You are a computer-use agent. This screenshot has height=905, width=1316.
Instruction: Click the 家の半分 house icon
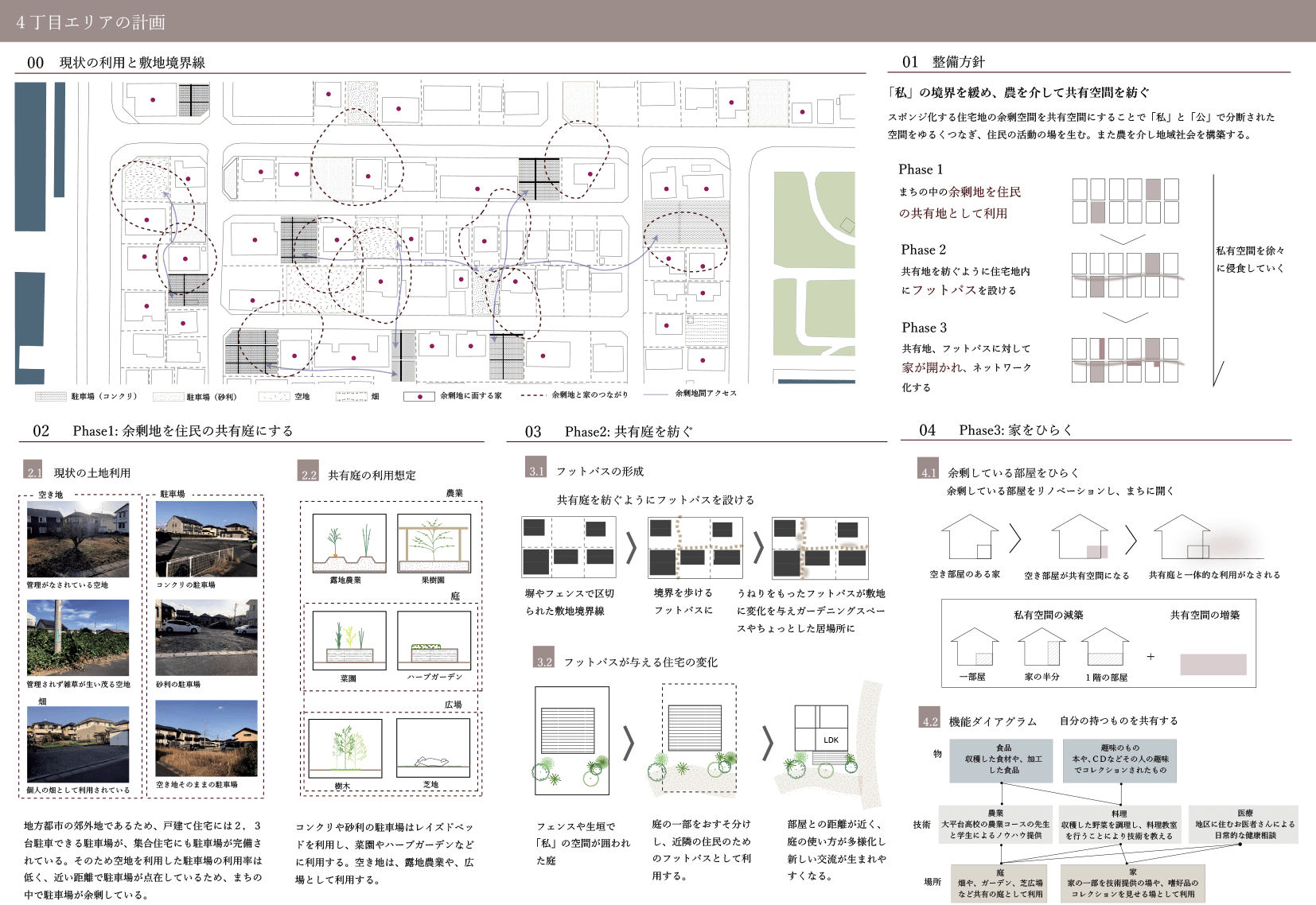pyautogui.click(x=1042, y=647)
